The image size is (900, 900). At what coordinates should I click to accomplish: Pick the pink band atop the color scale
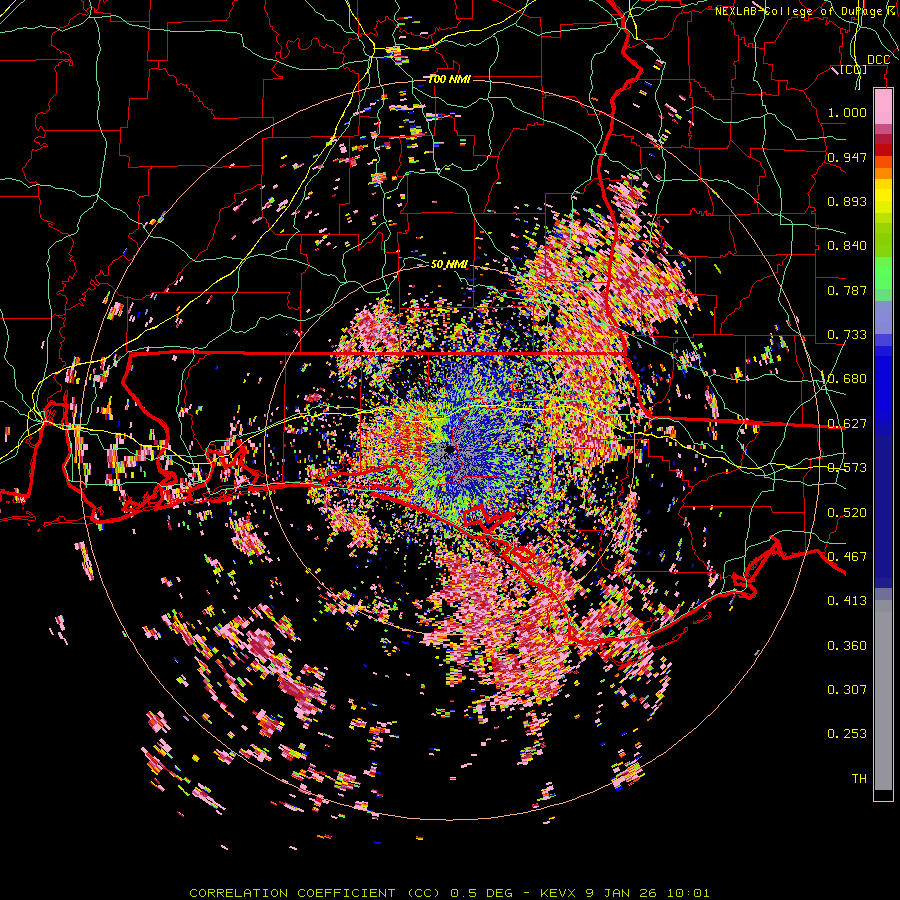883,106
